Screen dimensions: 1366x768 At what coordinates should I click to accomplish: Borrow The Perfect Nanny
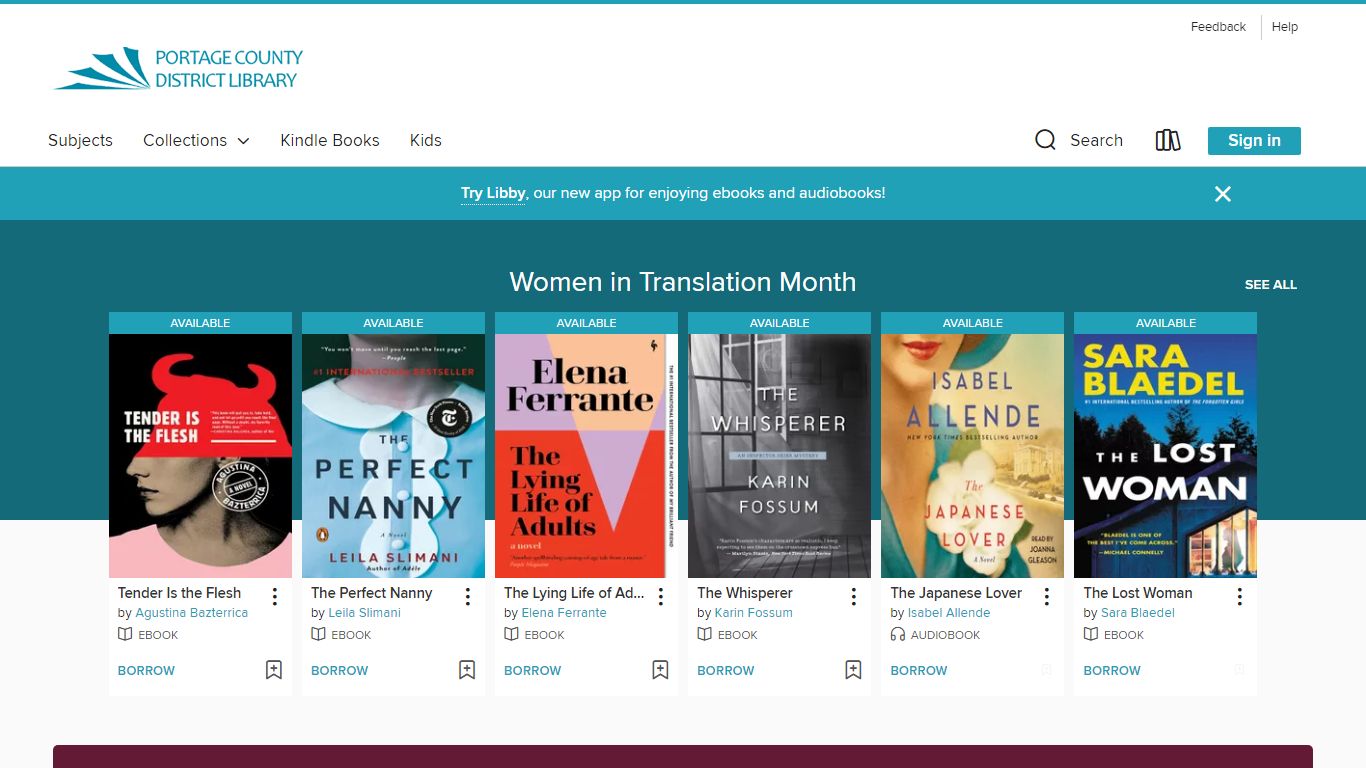click(x=339, y=670)
